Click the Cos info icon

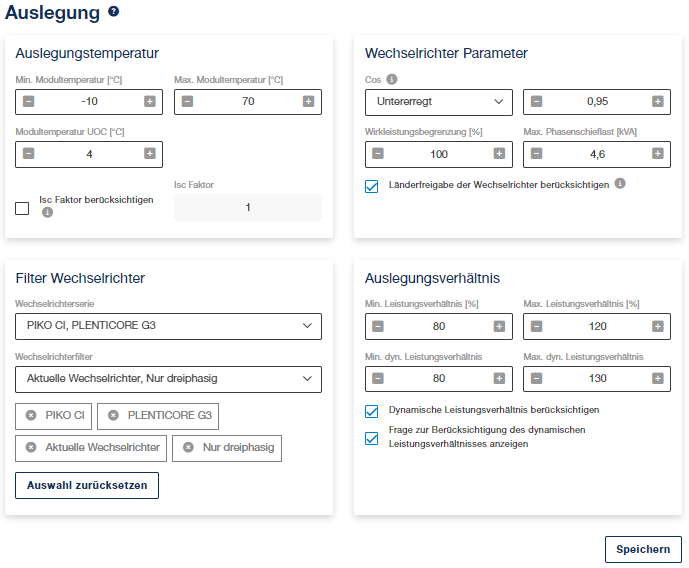392,79
